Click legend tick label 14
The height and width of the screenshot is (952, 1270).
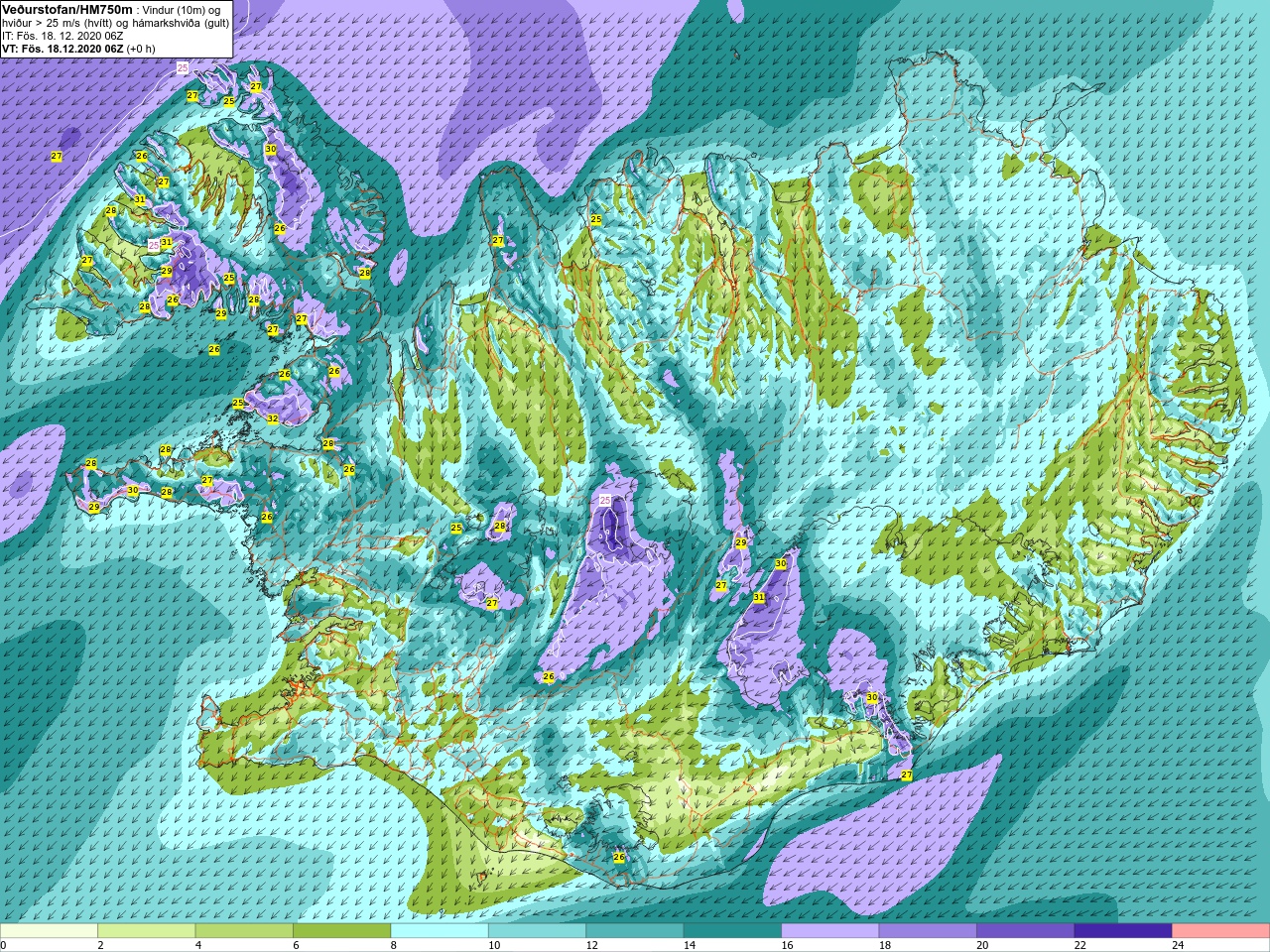click(x=690, y=945)
